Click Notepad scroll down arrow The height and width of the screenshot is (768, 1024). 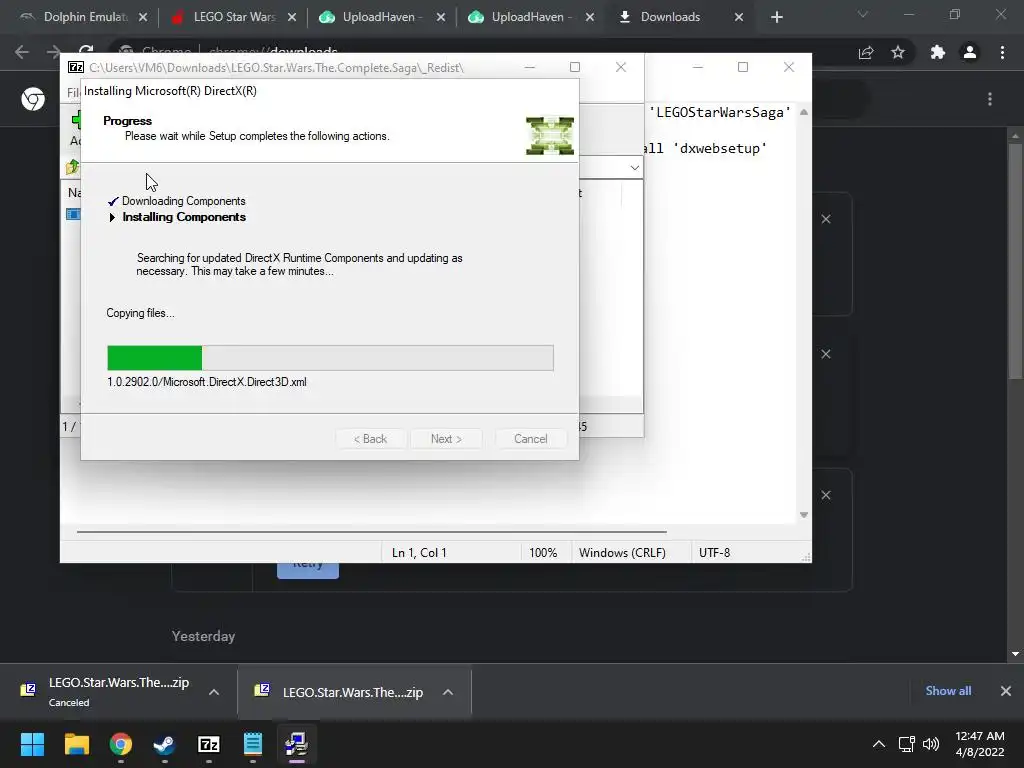click(x=804, y=515)
